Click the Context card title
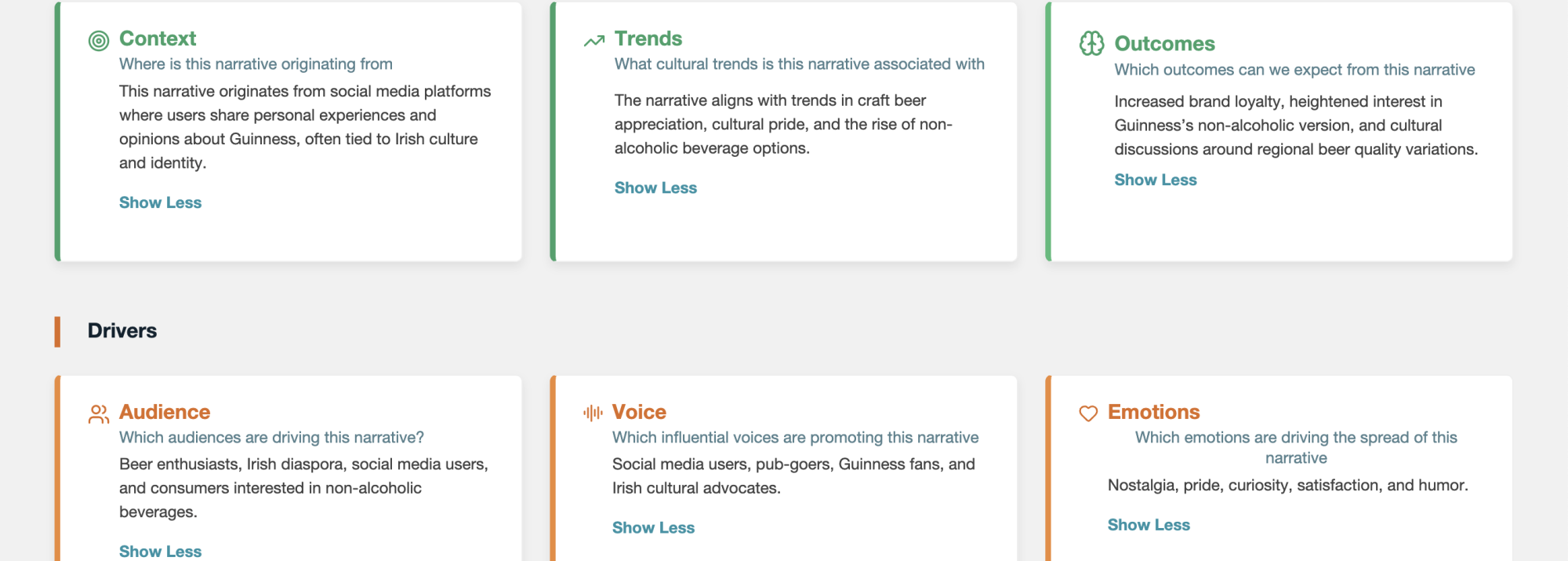The width and height of the screenshot is (1568, 561). (x=158, y=38)
